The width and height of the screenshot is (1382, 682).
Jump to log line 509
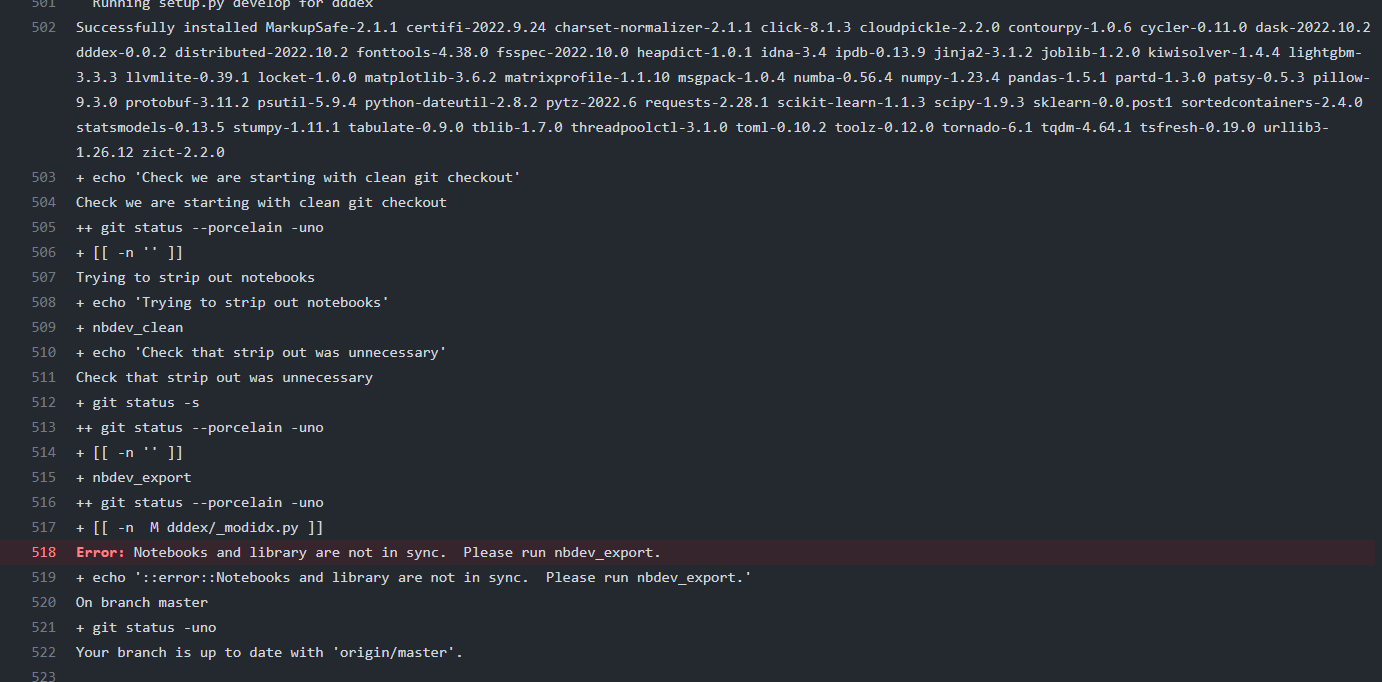coord(43,327)
